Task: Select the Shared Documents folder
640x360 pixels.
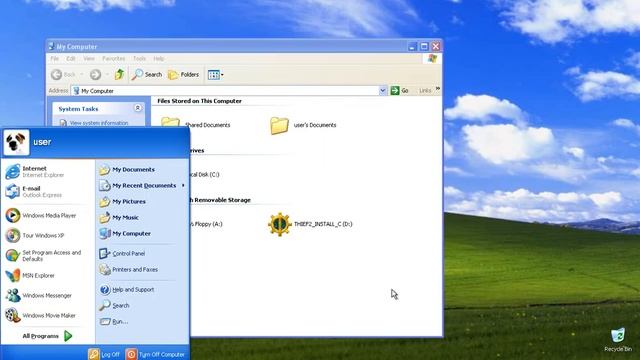Action: pyautogui.click(x=196, y=124)
